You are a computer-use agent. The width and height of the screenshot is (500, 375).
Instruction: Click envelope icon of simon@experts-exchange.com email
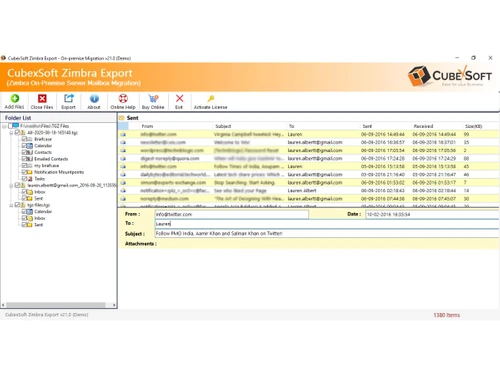point(123,183)
